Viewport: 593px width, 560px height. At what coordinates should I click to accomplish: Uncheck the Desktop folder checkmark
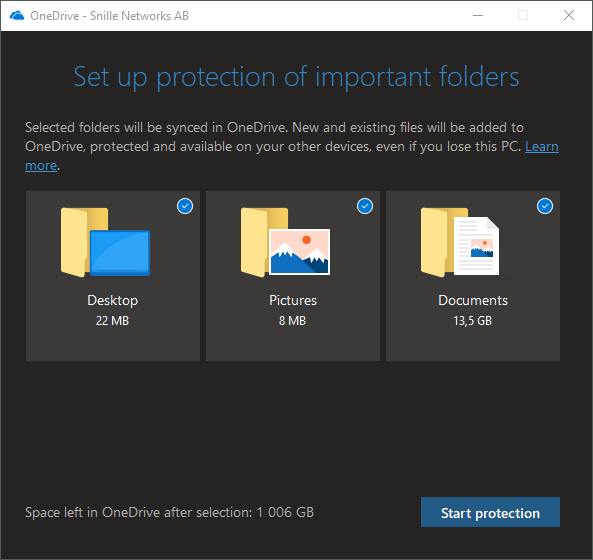tap(185, 206)
